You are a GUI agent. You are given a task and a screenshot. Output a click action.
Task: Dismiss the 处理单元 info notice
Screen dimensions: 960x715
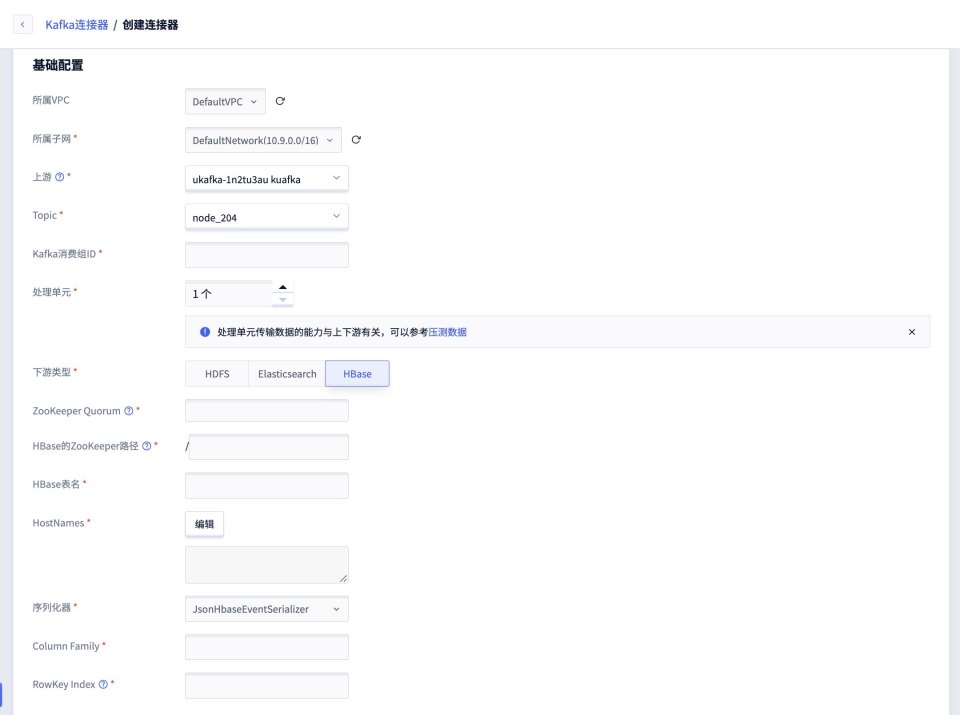[911, 332]
